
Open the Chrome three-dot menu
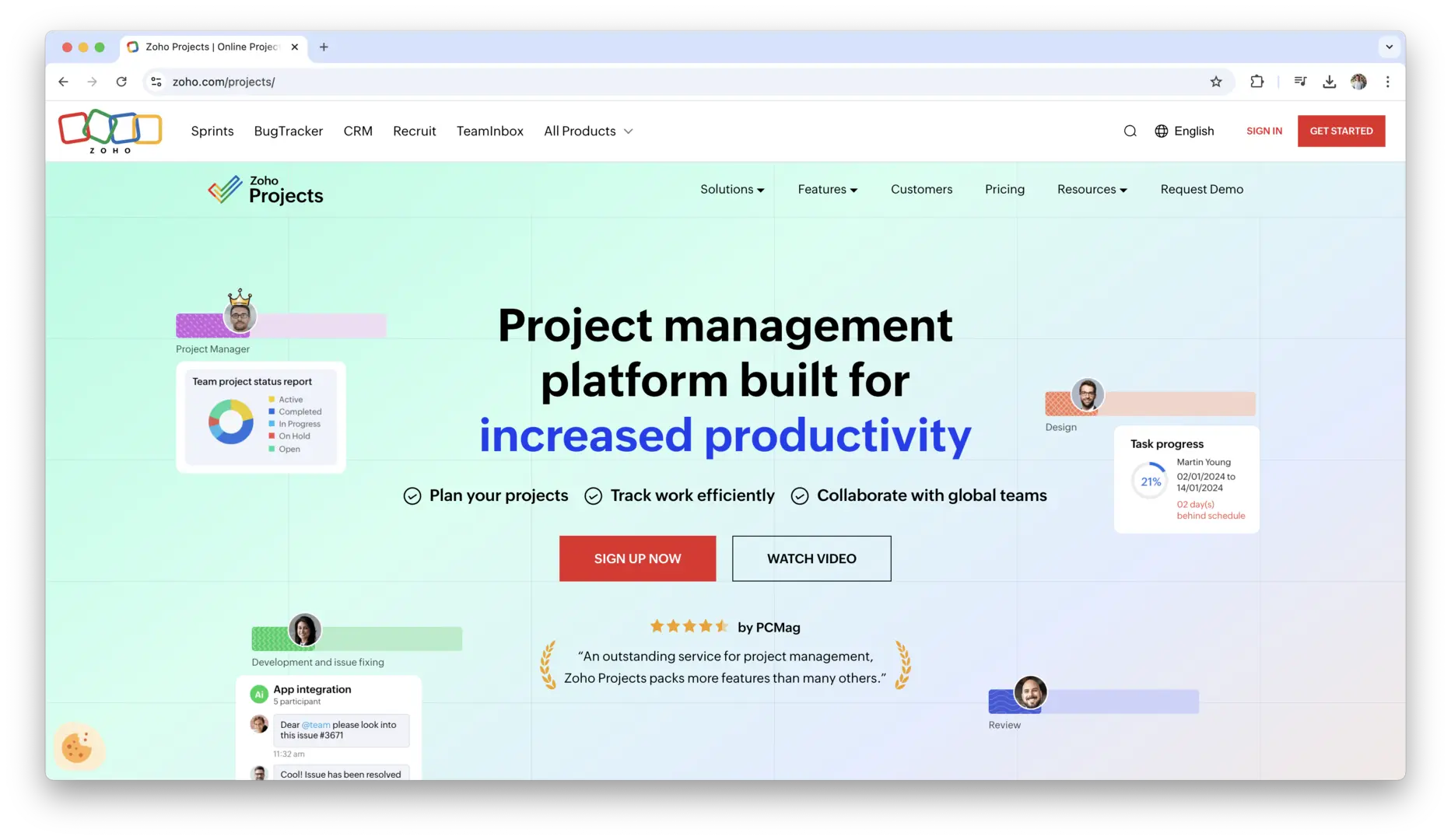[x=1387, y=82]
